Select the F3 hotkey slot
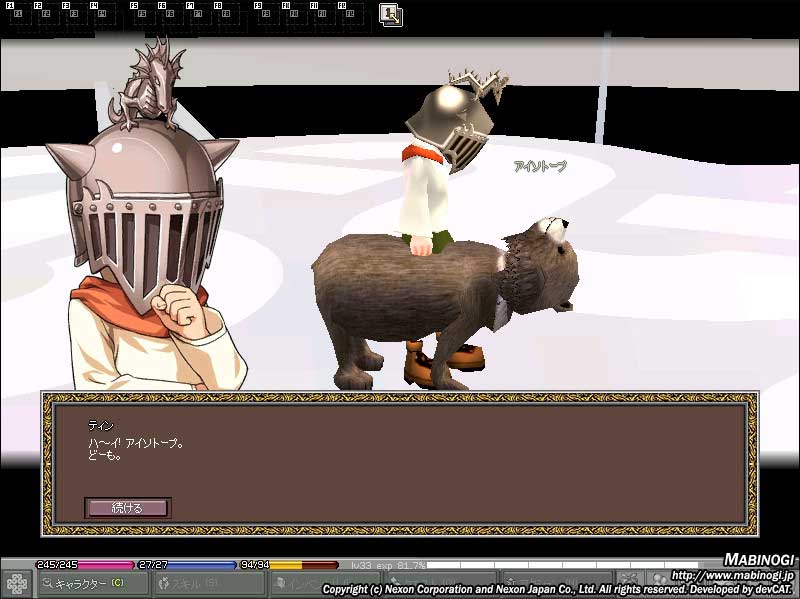 click(74, 14)
